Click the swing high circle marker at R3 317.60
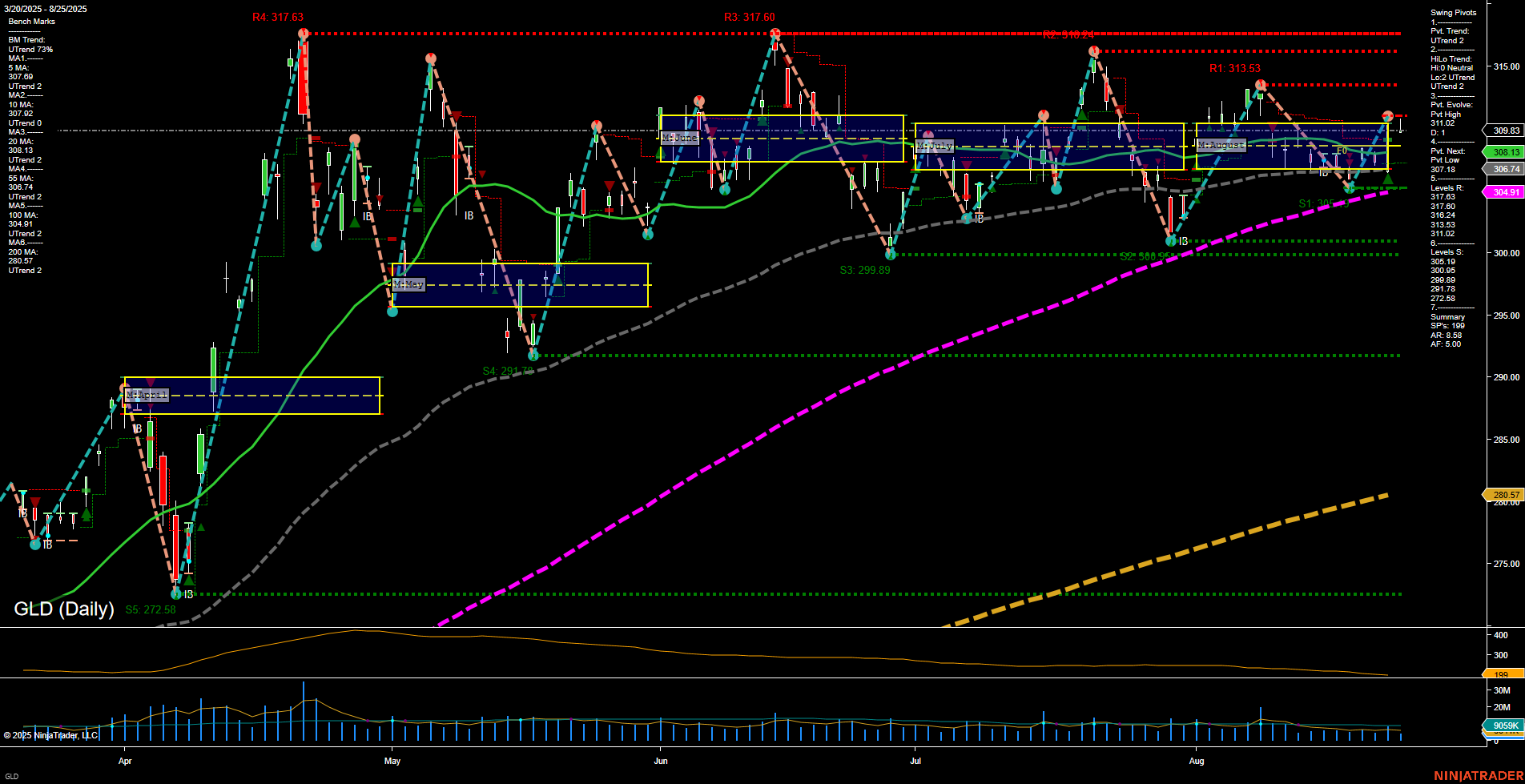 point(775,34)
